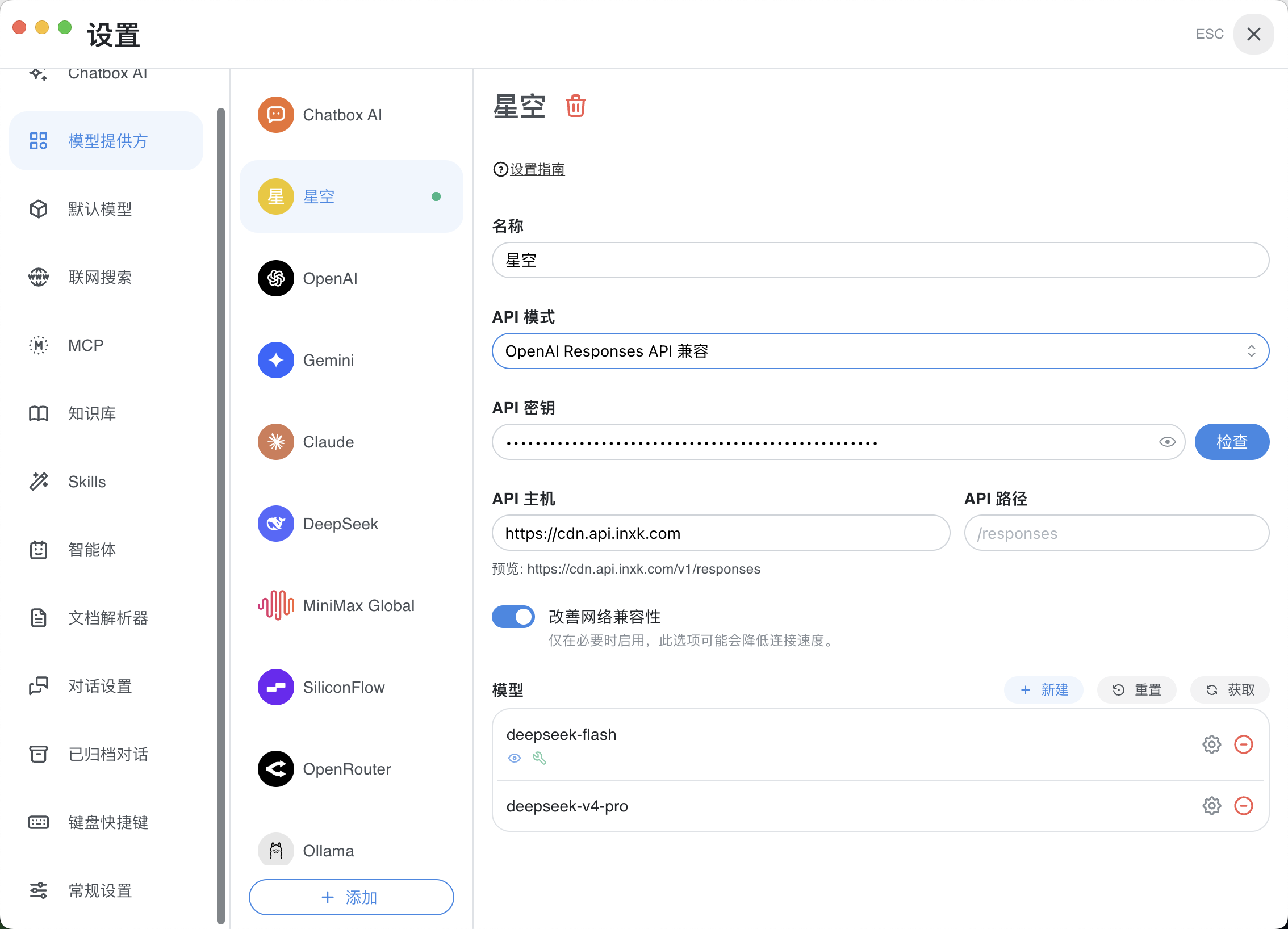The height and width of the screenshot is (929, 1288).
Task: Open settings gear for deepseek-flash model
Action: [x=1211, y=744]
